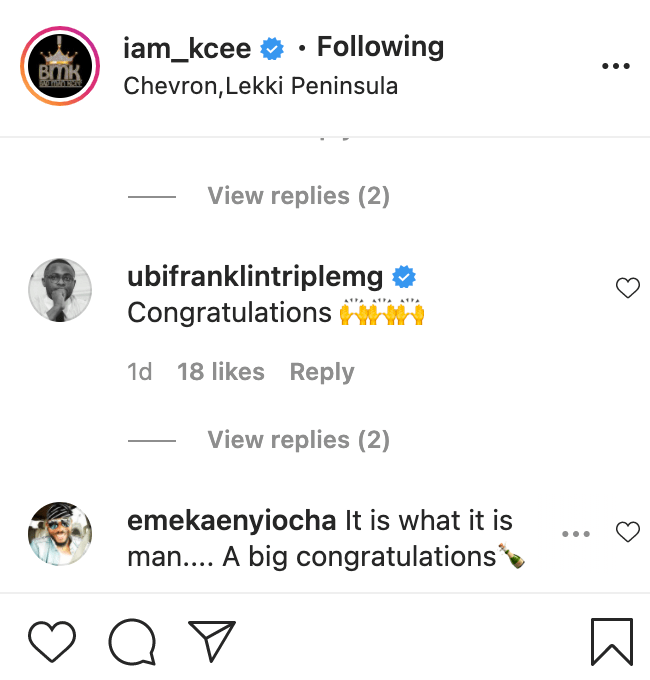The height and width of the screenshot is (680, 650).
Task: Open the comment bubble icon
Action: click(132, 641)
